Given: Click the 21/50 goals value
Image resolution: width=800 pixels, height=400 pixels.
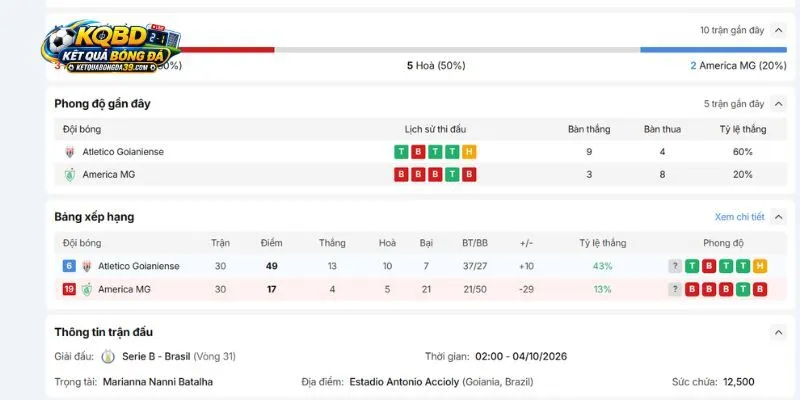Looking at the screenshot, I should 475,289.
